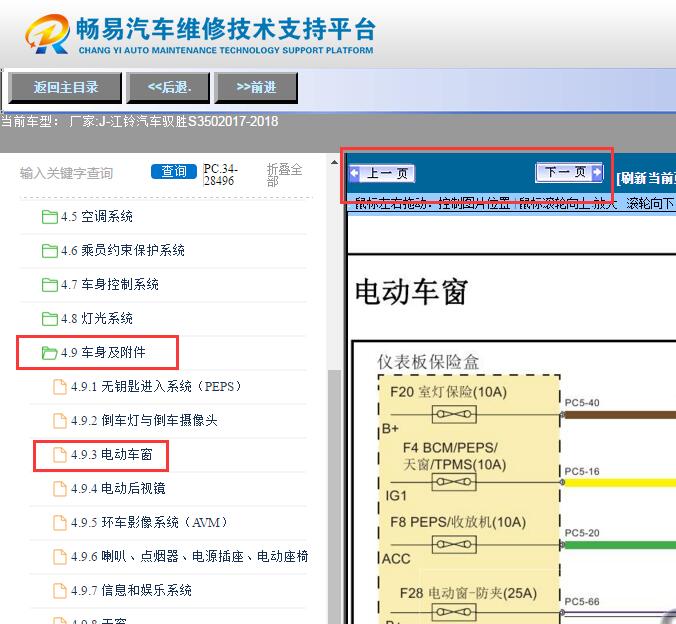Select 4.9.6 喇叭、点烟器、电源插座、电动座椅
The height and width of the screenshot is (624, 676).
coord(190,557)
